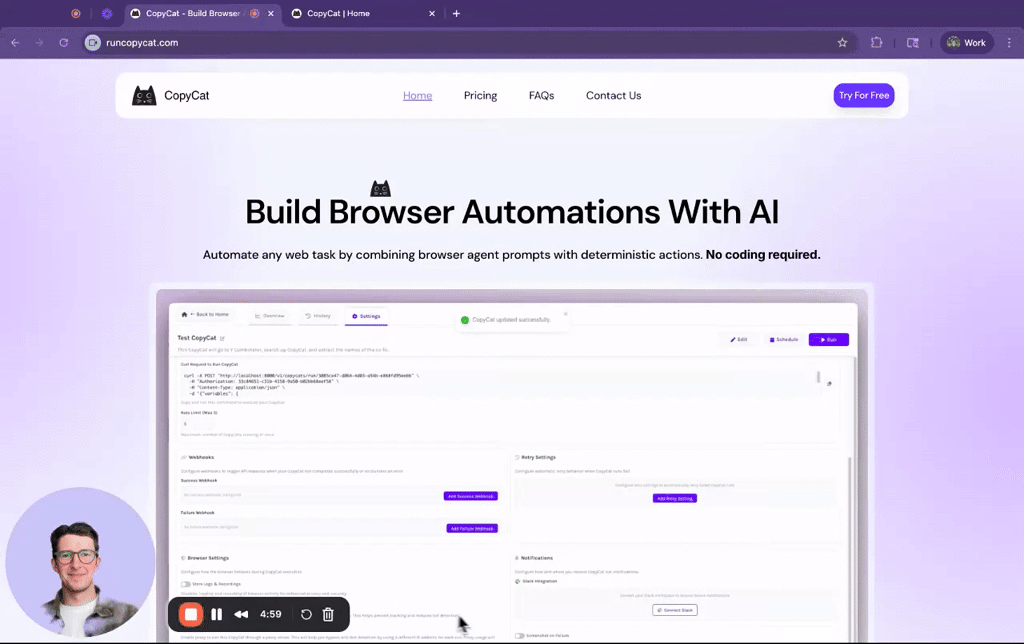Click the 'Test CopyCat' title in demo

click(x=197, y=338)
